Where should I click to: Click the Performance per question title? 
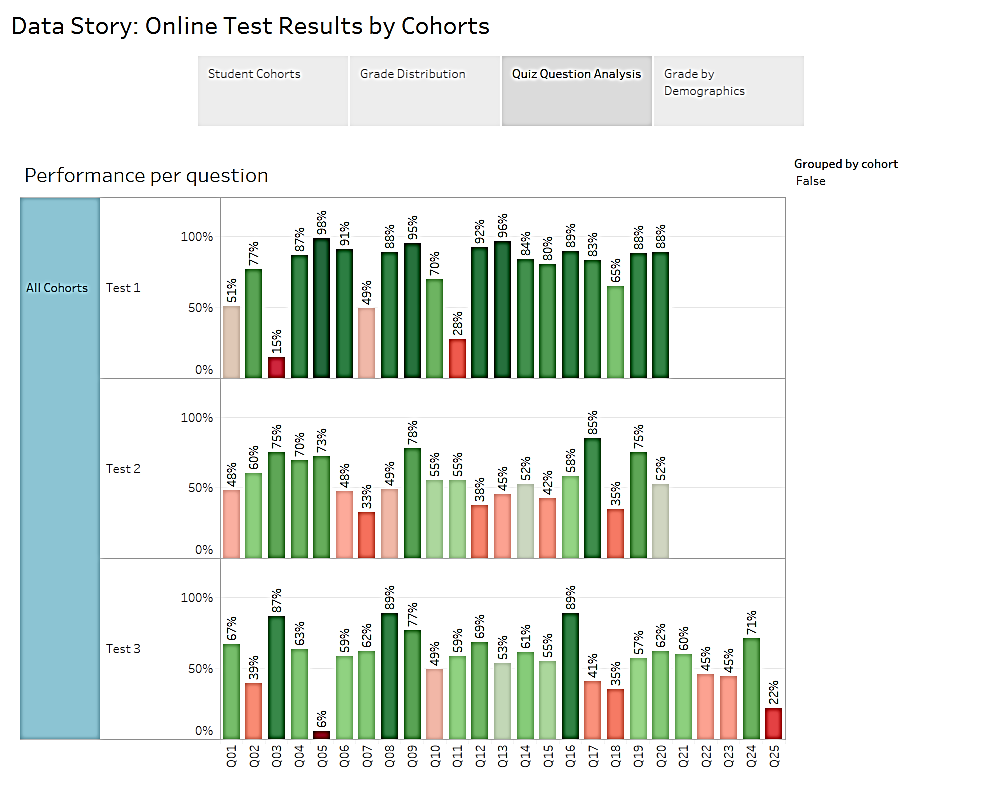[x=147, y=175]
